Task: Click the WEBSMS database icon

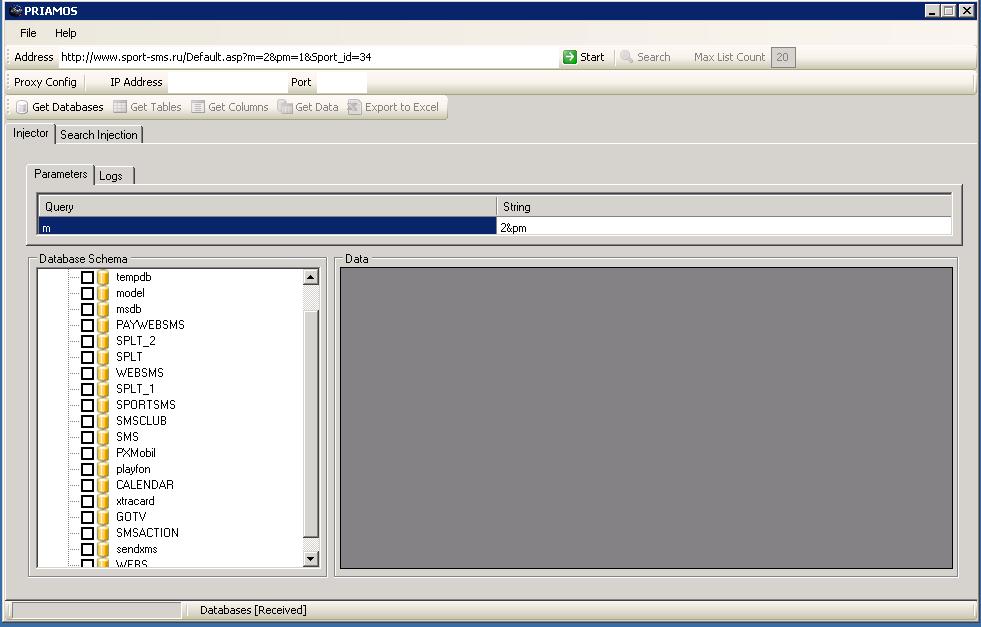Action: pos(103,373)
